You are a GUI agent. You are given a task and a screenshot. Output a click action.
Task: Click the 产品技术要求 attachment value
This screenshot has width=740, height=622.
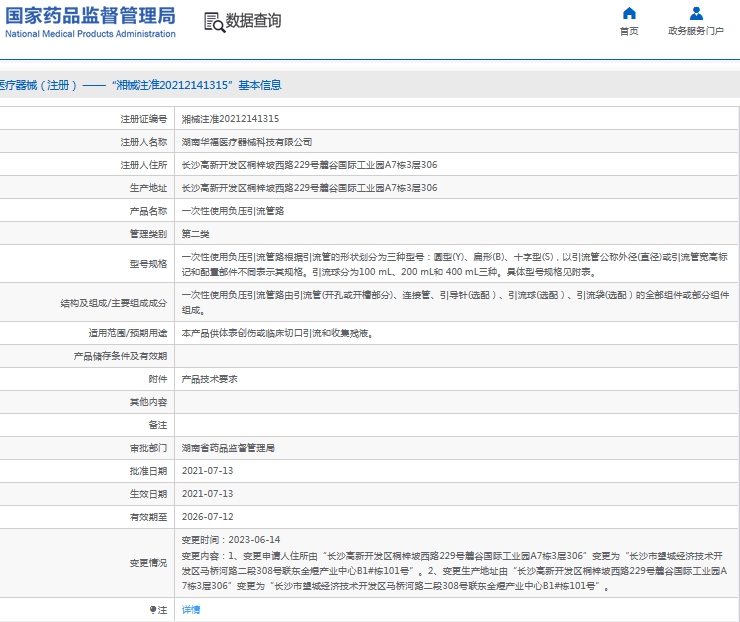tap(210, 379)
